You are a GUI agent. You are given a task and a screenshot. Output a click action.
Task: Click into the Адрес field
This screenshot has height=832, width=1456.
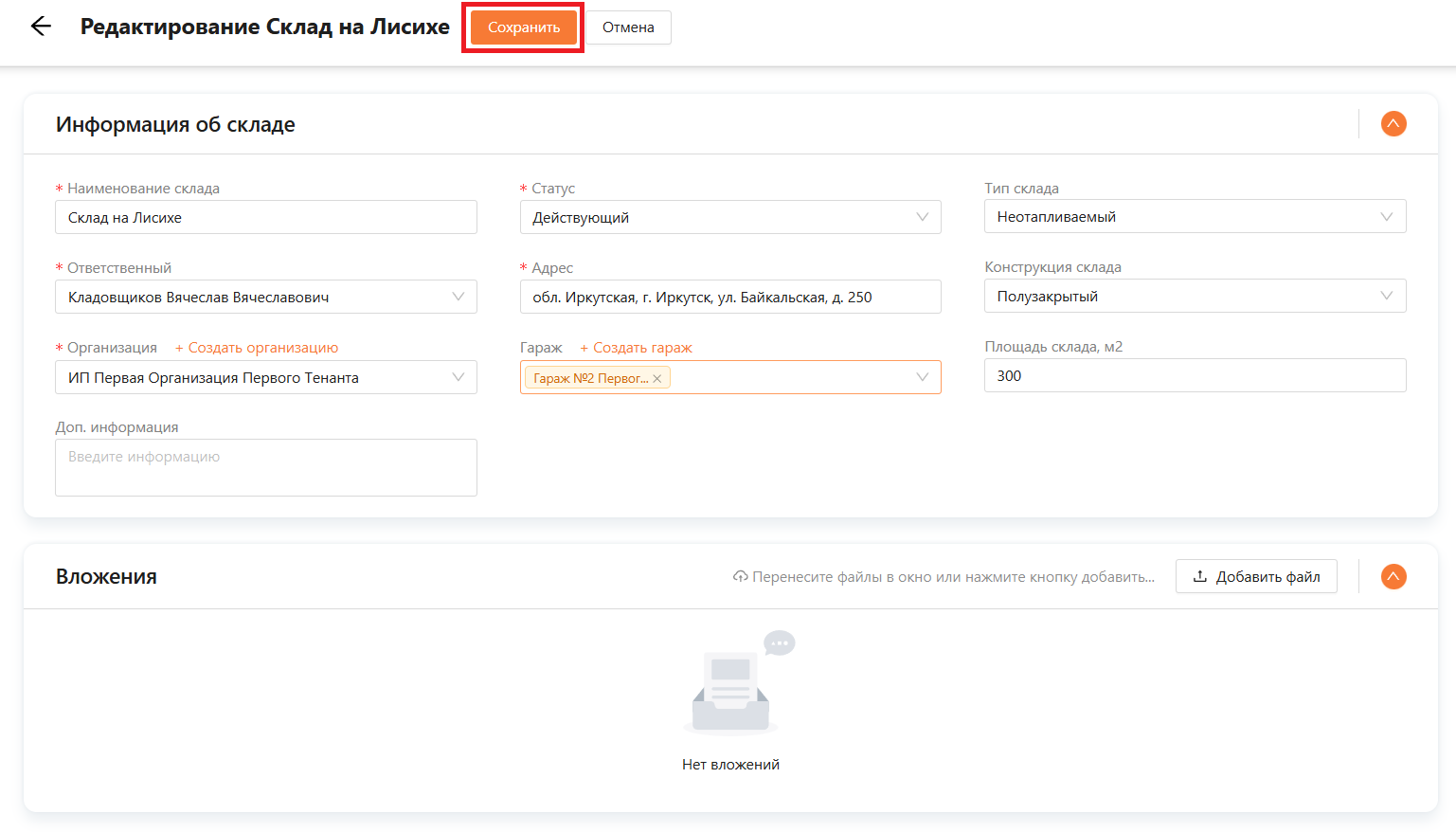point(729,297)
